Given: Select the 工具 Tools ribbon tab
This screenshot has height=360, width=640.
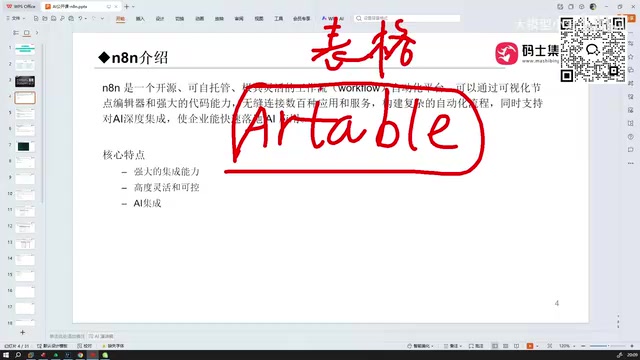Looking at the screenshot, I should [278, 19].
